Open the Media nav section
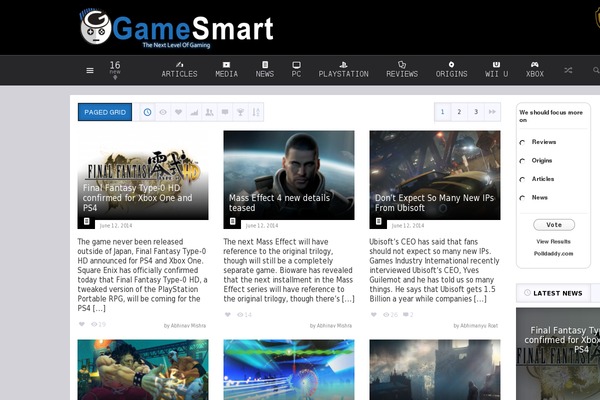This screenshot has width=600, height=400. click(x=226, y=70)
